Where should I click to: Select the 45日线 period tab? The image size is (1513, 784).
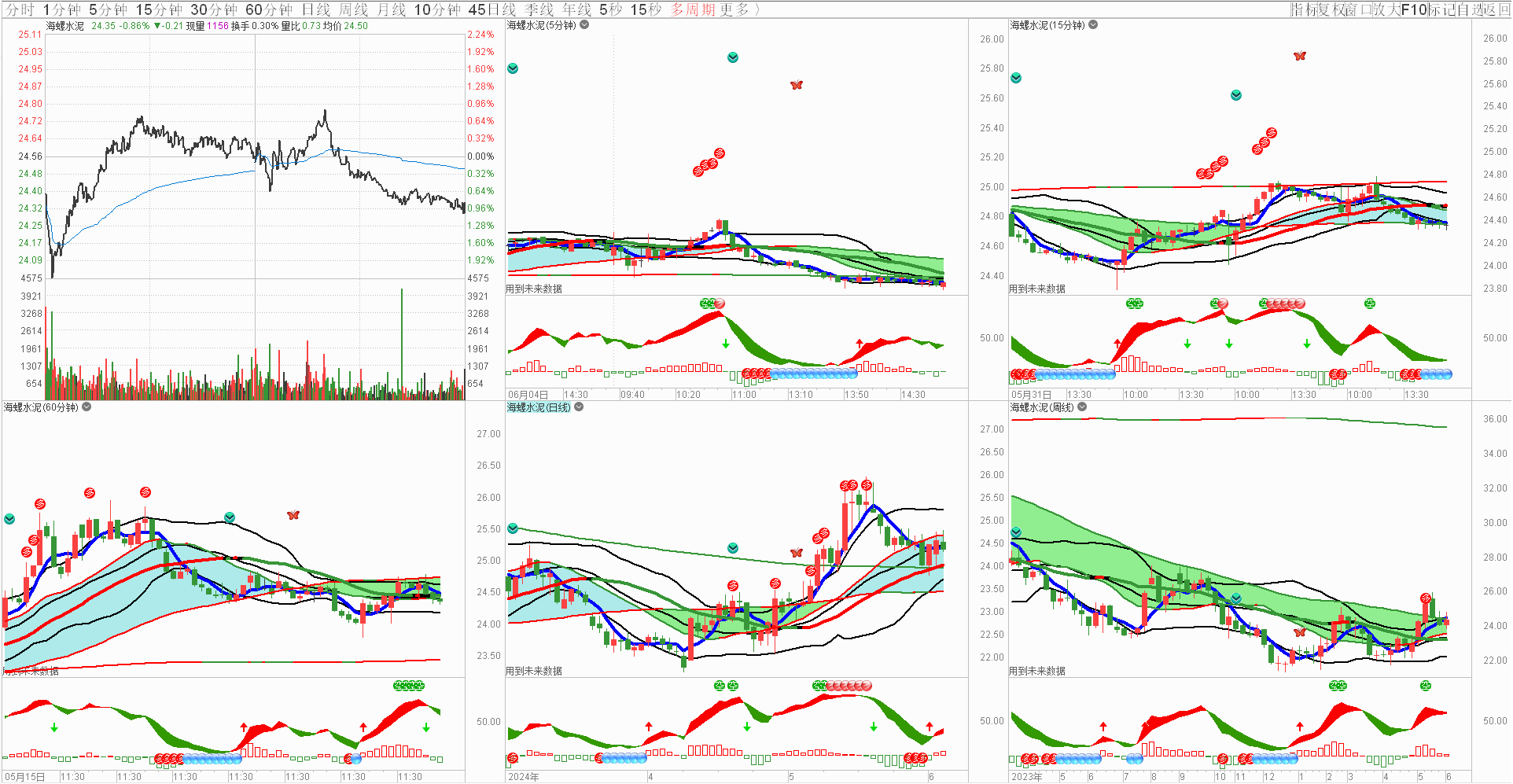492,9
